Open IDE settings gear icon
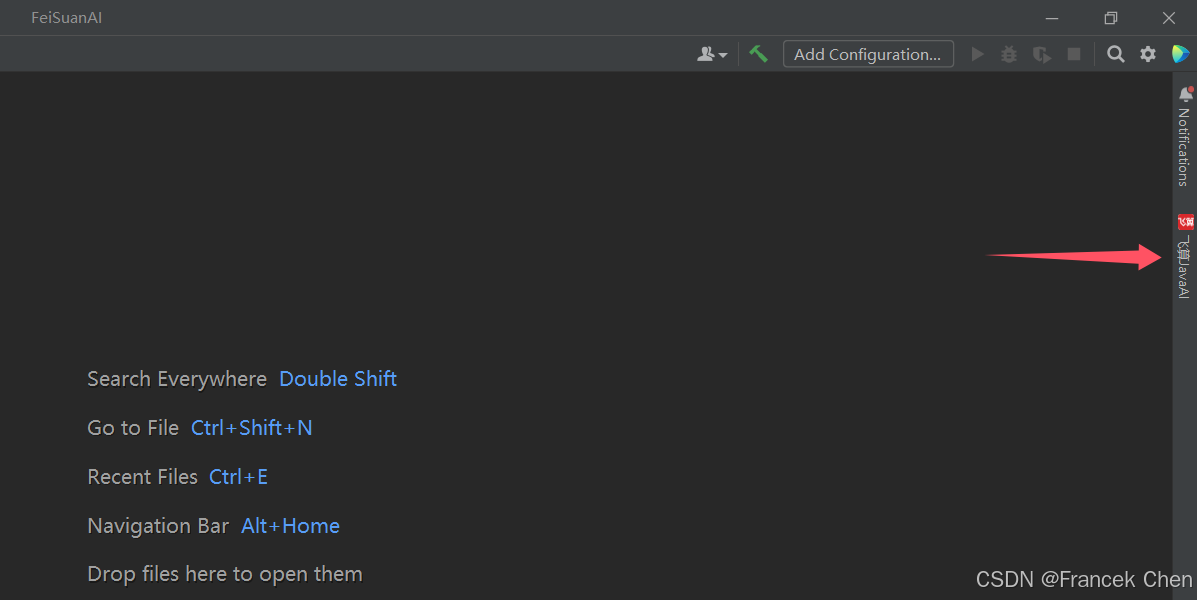 click(1148, 54)
